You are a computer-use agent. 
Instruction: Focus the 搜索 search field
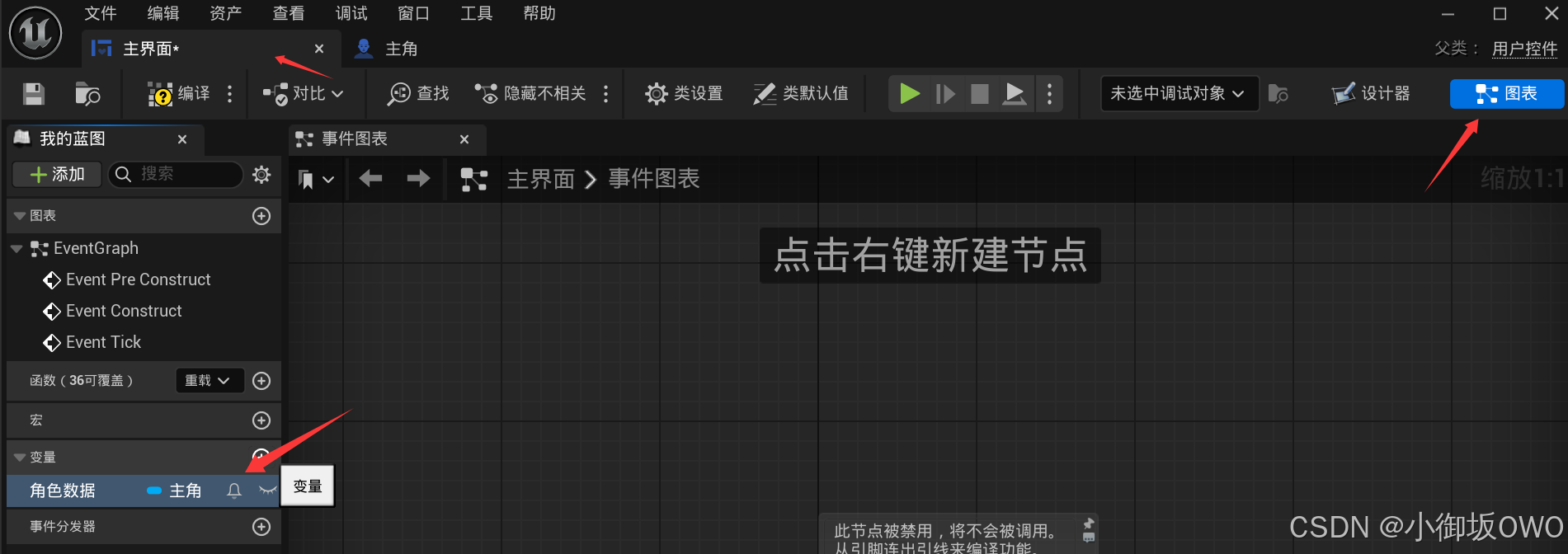pyautogui.click(x=176, y=174)
